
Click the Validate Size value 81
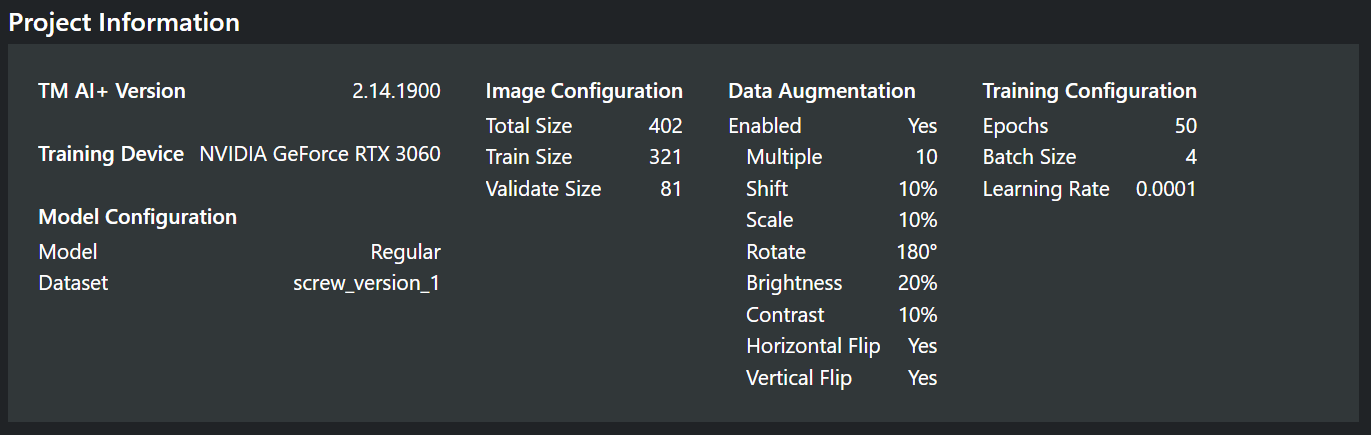(670, 189)
